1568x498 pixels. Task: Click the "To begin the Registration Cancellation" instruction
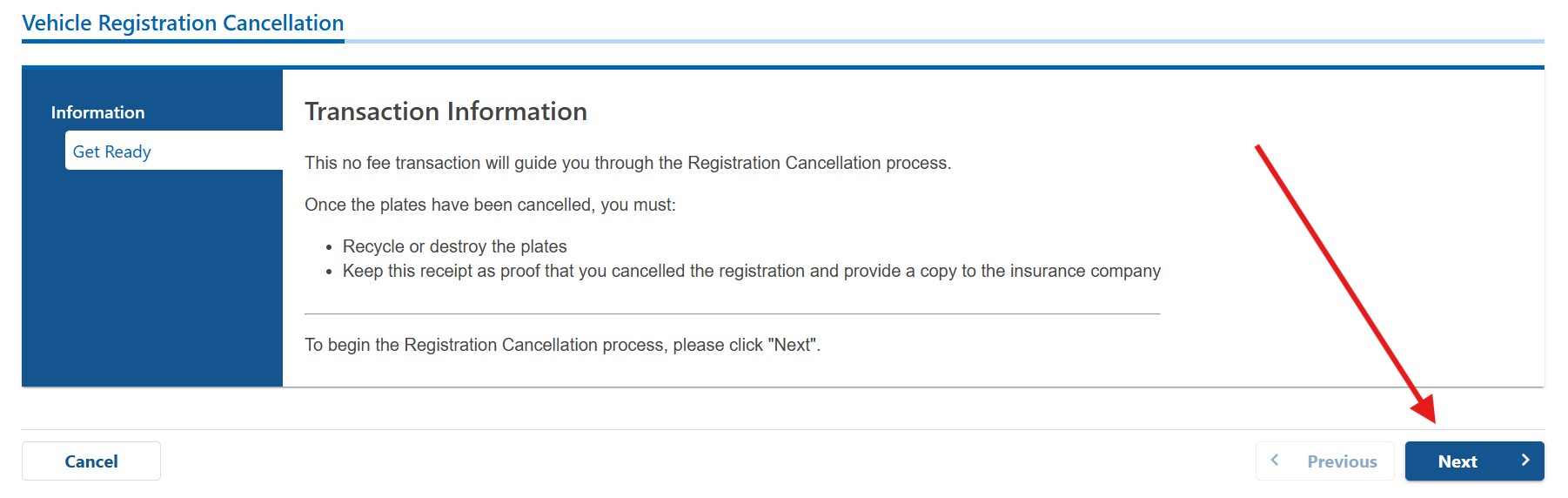point(562,345)
